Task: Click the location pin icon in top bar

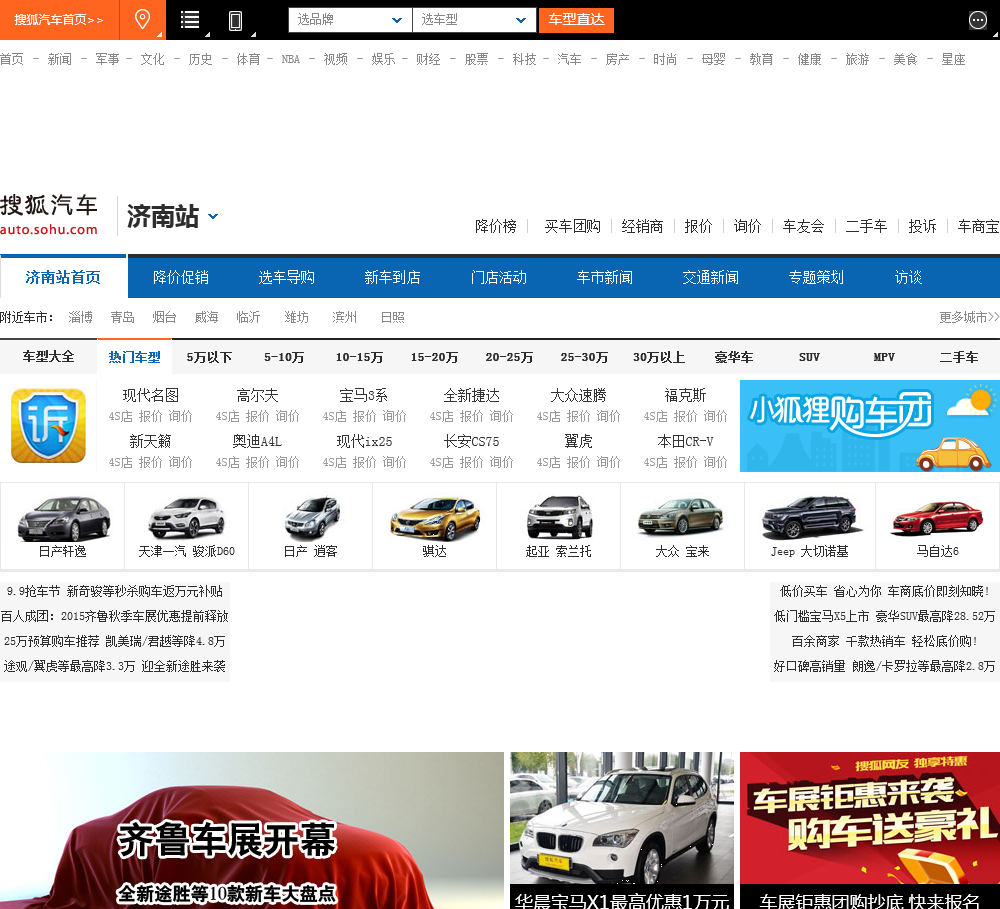Action: [143, 20]
